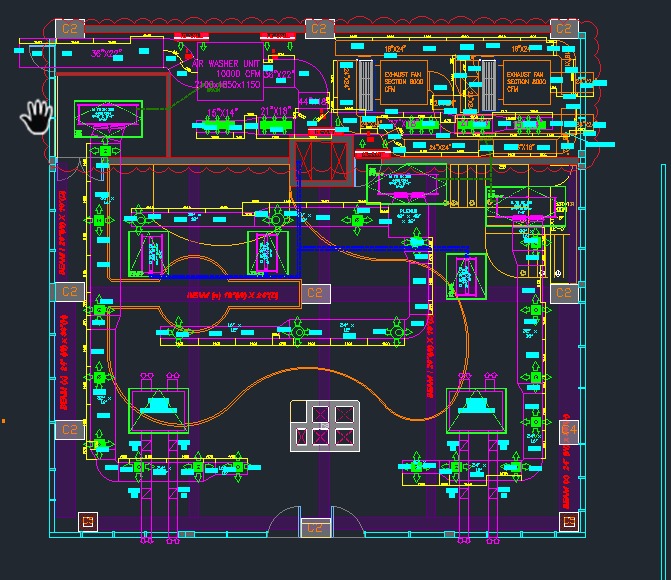Viewport: 671px width, 580px height.
Task: Select the C4 column marker
Action: [x=568, y=430]
